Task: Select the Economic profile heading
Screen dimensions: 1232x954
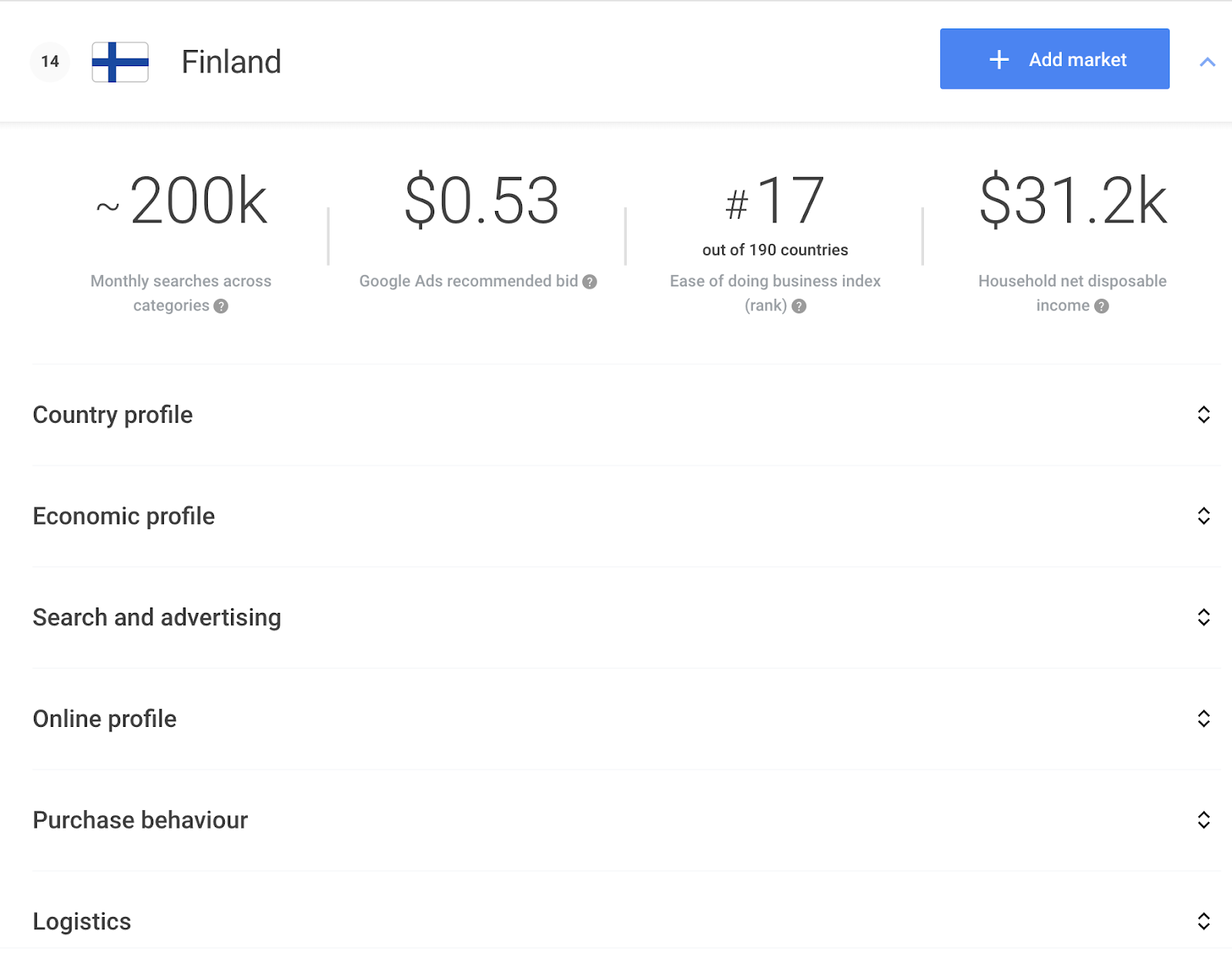Action: coord(124,516)
